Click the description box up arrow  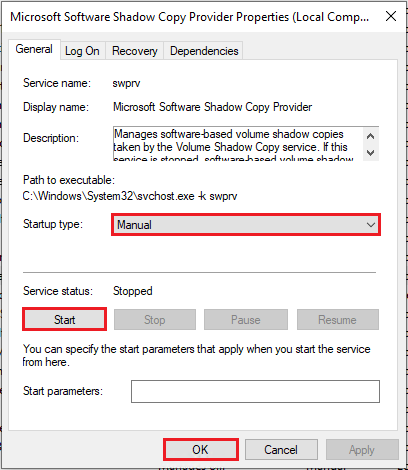click(x=370, y=136)
